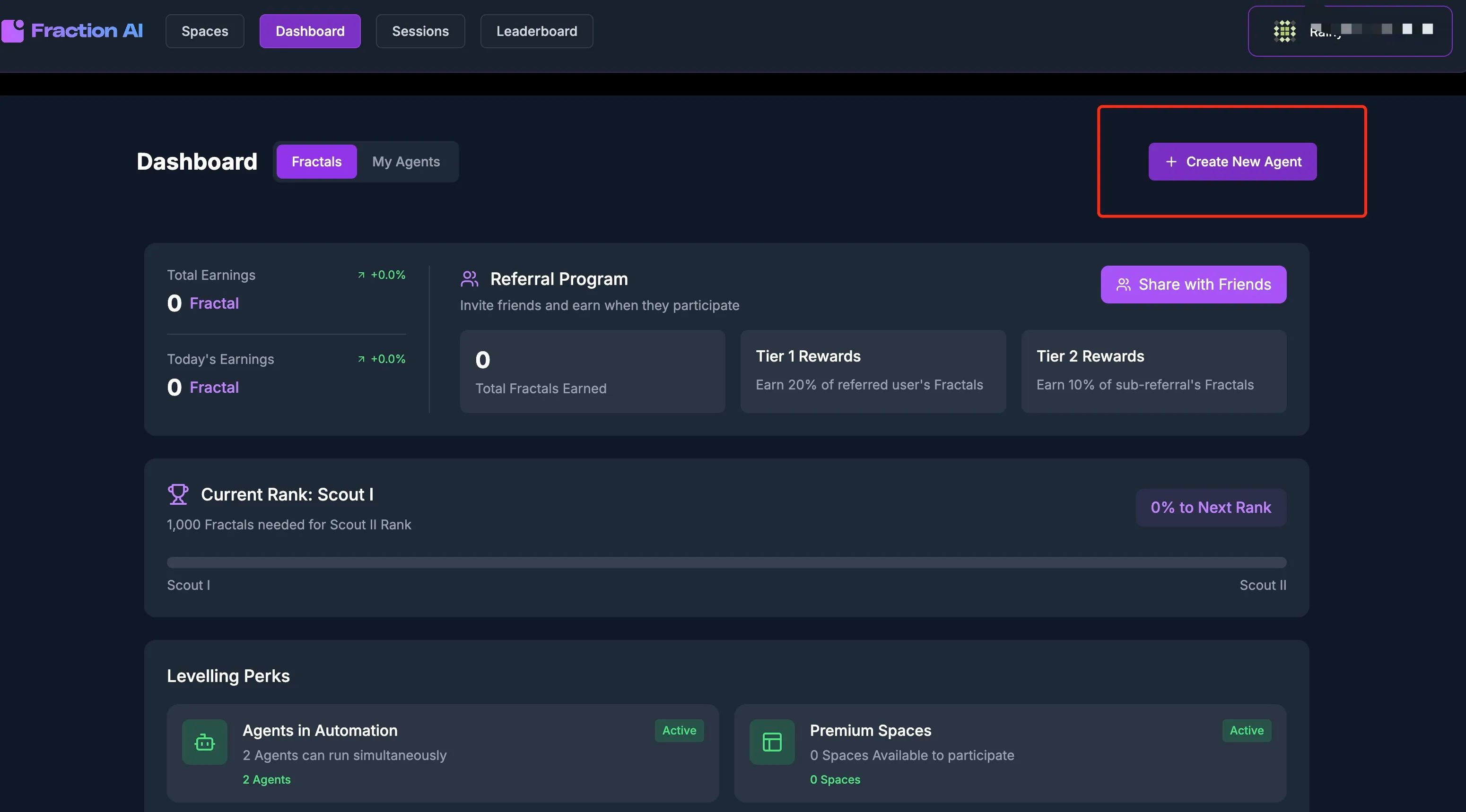Click the Referral Program people icon
1466x812 pixels.
tap(470, 279)
